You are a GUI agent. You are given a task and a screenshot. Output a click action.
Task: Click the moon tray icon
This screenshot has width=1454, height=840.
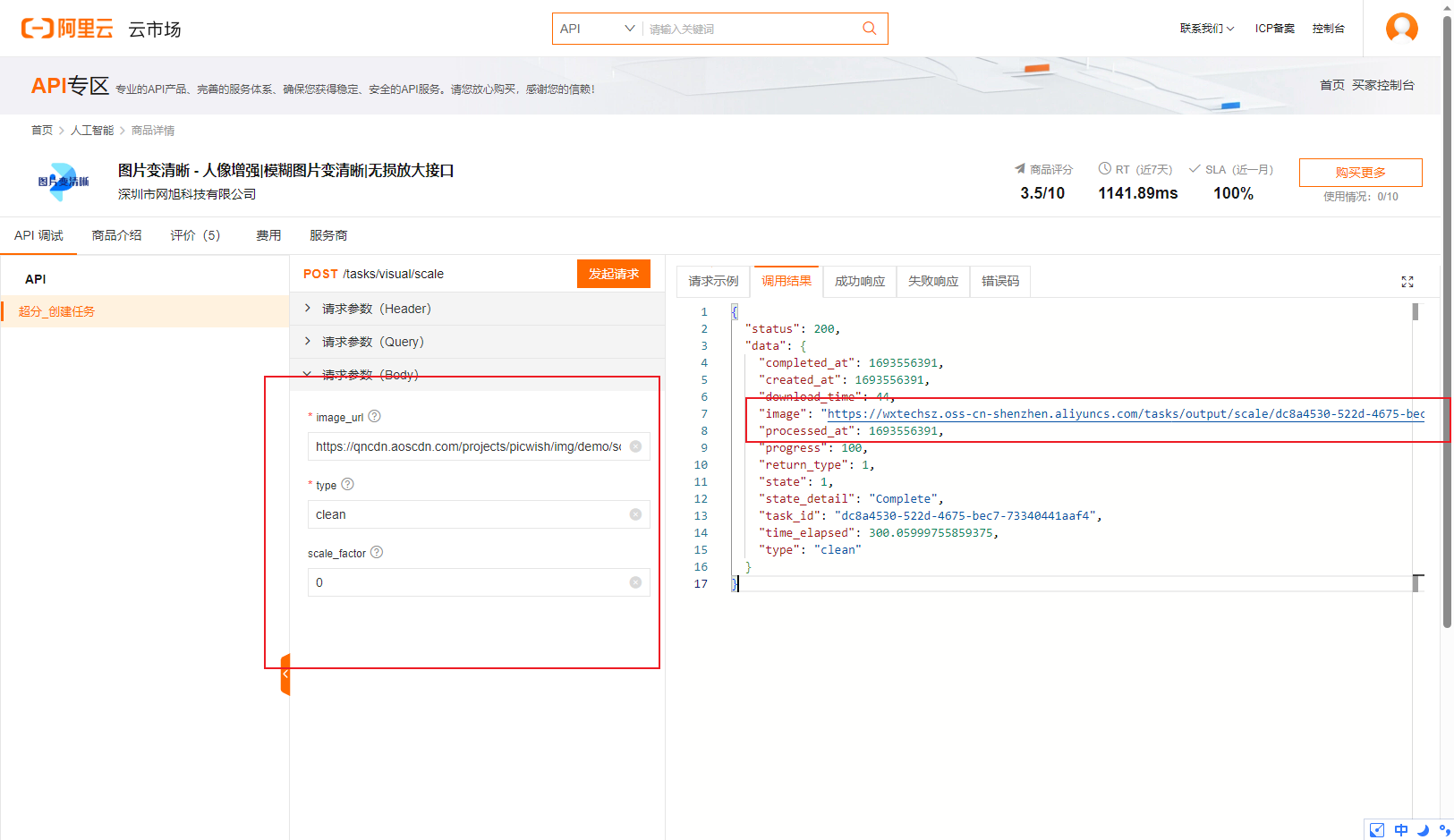1423,830
